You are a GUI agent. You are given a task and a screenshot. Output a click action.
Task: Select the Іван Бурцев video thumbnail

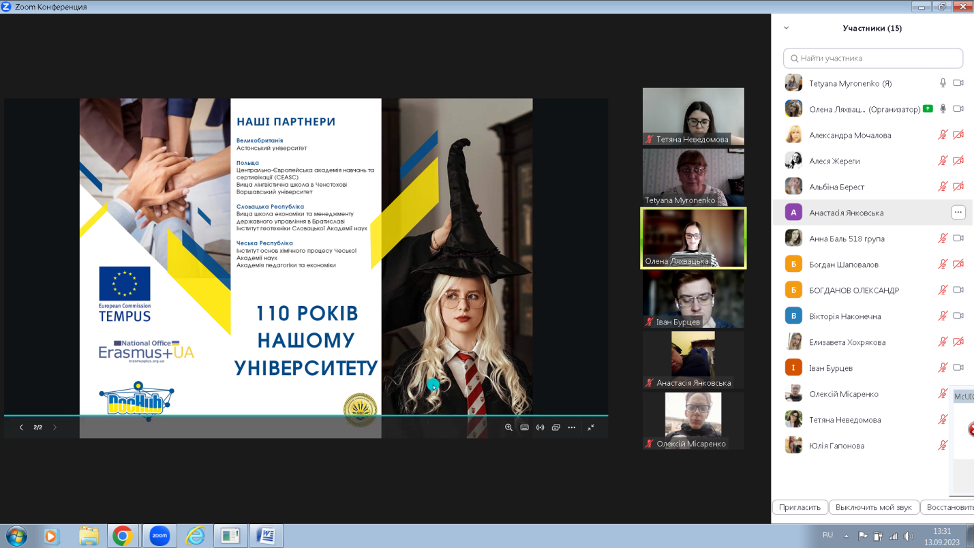[693, 299]
